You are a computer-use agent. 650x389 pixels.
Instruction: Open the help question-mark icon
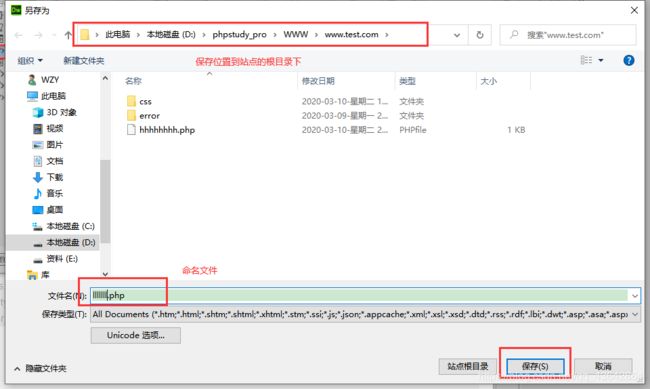pos(628,61)
